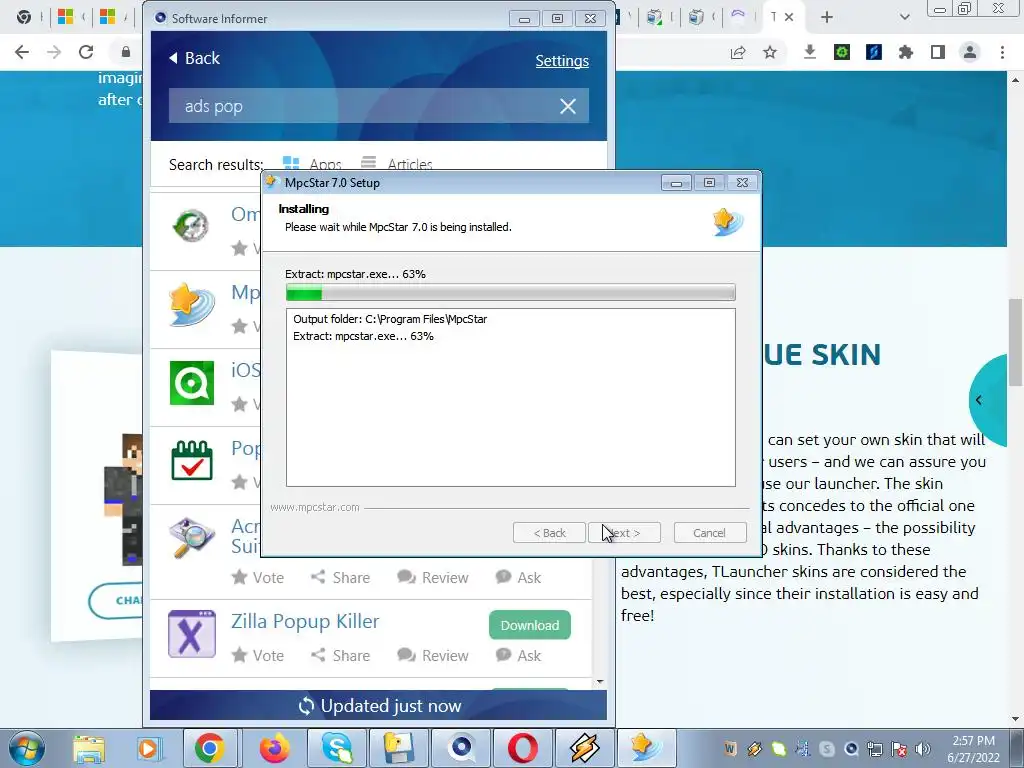Open Windows Explorer from taskbar
Viewport: 1024px width, 768px height.
click(89, 748)
